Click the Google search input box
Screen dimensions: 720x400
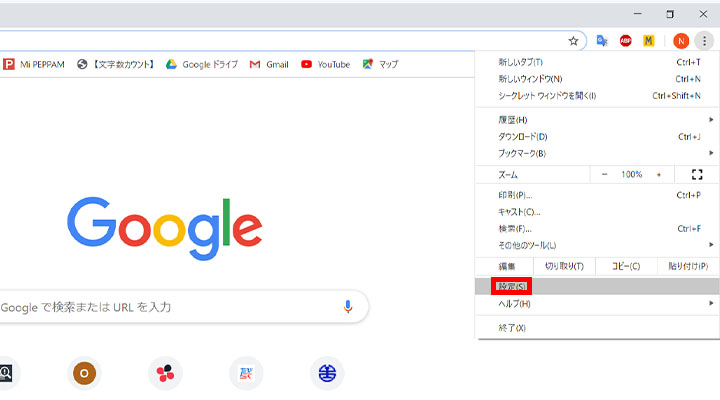(x=184, y=306)
